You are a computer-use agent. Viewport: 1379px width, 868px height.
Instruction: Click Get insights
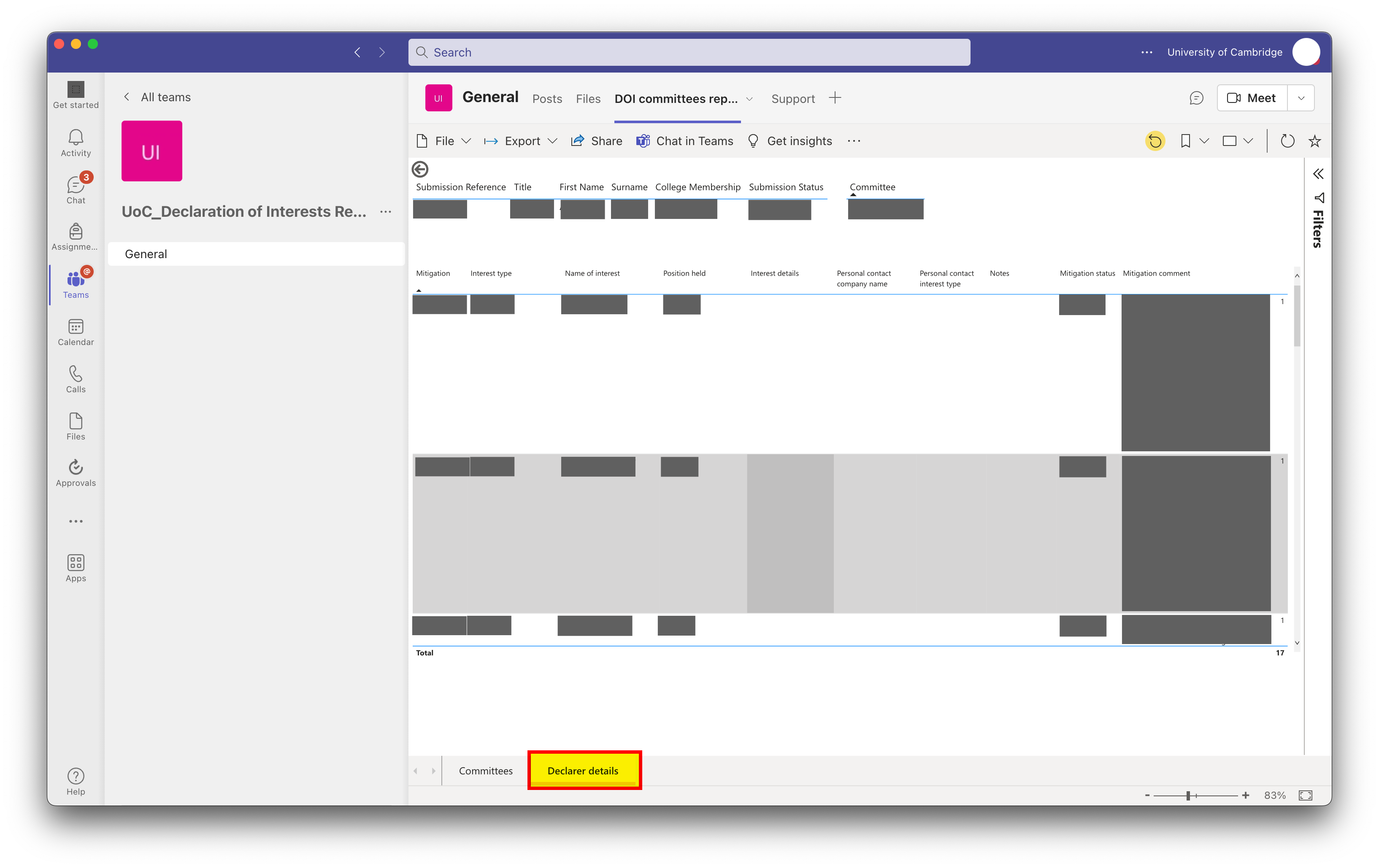point(790,141)
